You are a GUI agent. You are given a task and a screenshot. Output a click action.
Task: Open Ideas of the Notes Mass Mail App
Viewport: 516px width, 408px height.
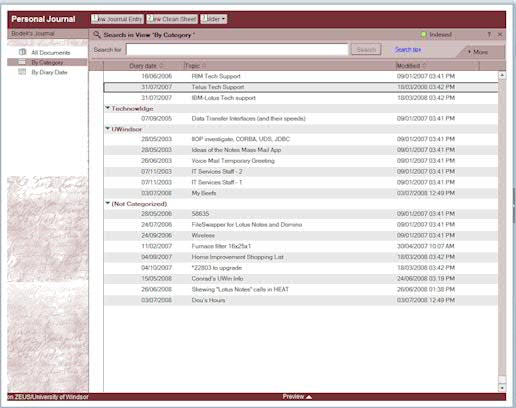click(301, 150)
